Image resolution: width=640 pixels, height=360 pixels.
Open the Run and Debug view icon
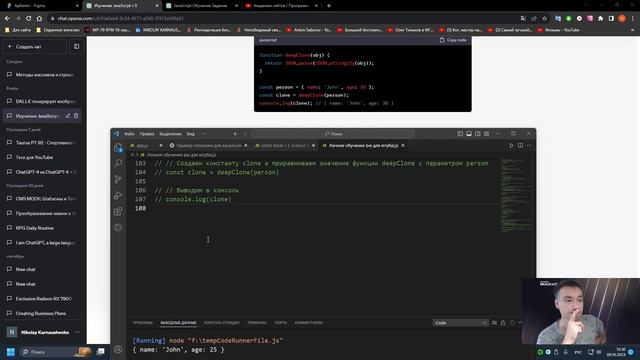[x=118, y=195]
